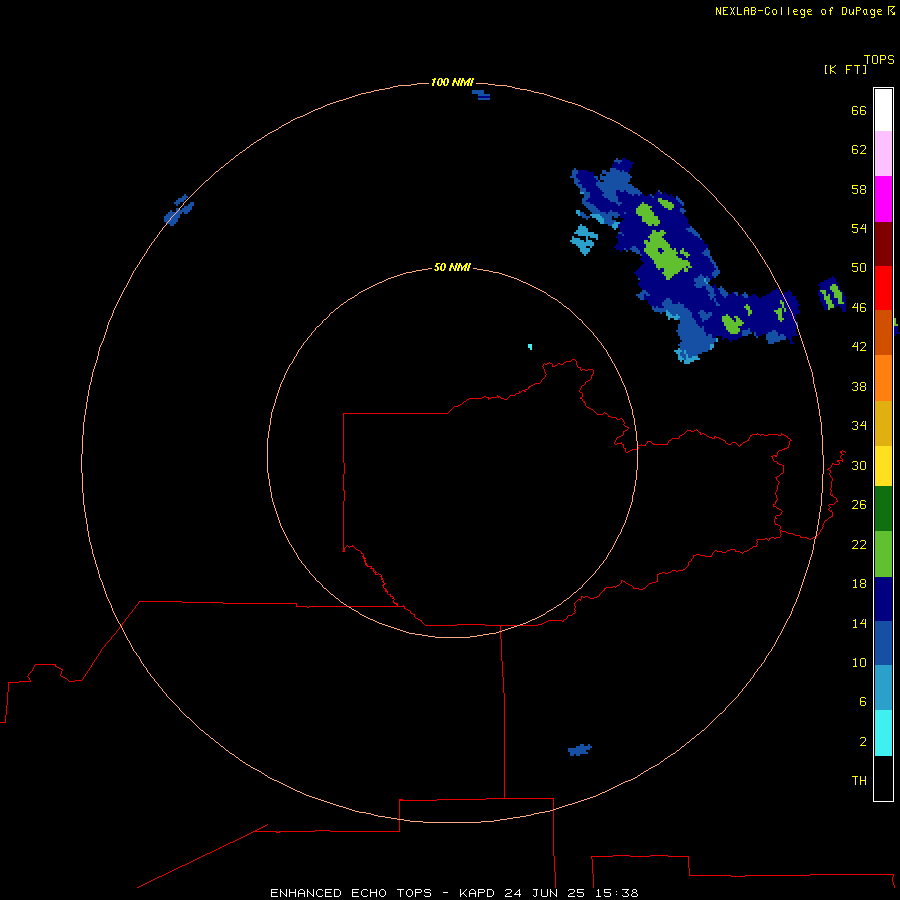Click the black TH swatch in the legend
Image resolution: width=900 pixels, height=900 pixels.
[x=883, y=778]
